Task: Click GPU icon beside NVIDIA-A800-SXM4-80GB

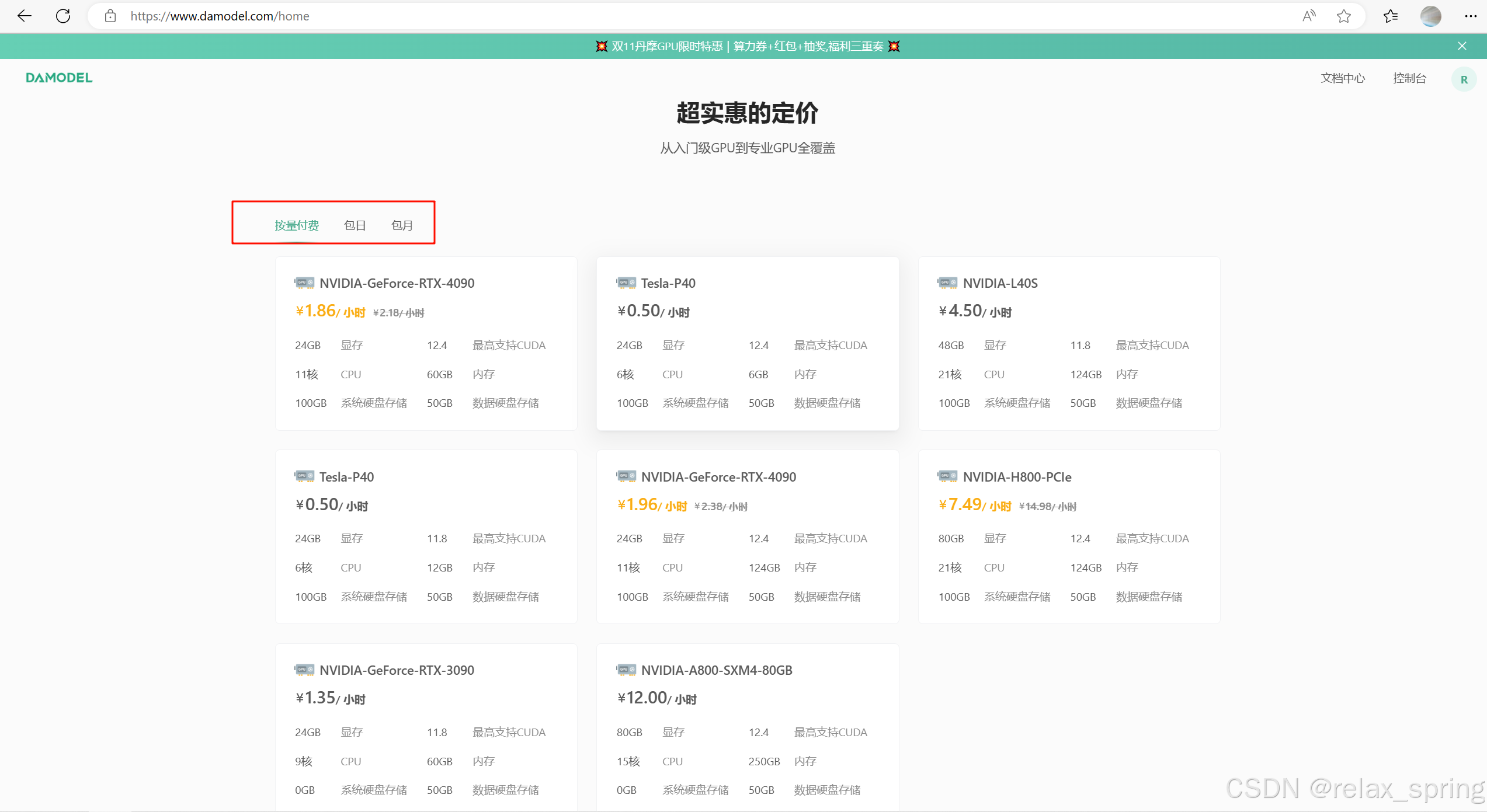Action: (x=626, y=670)
